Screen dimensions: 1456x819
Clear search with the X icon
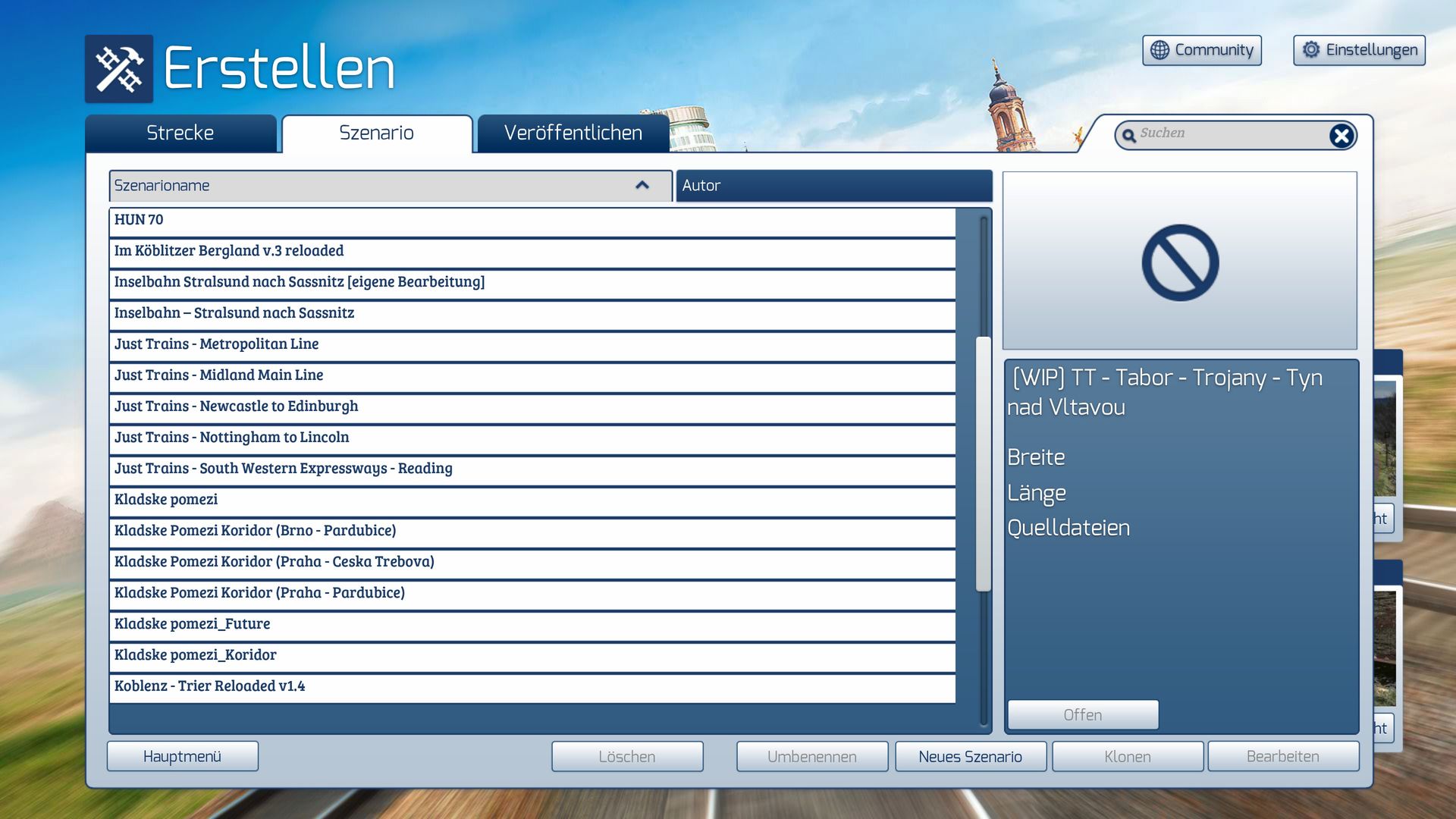(1341, 135)
